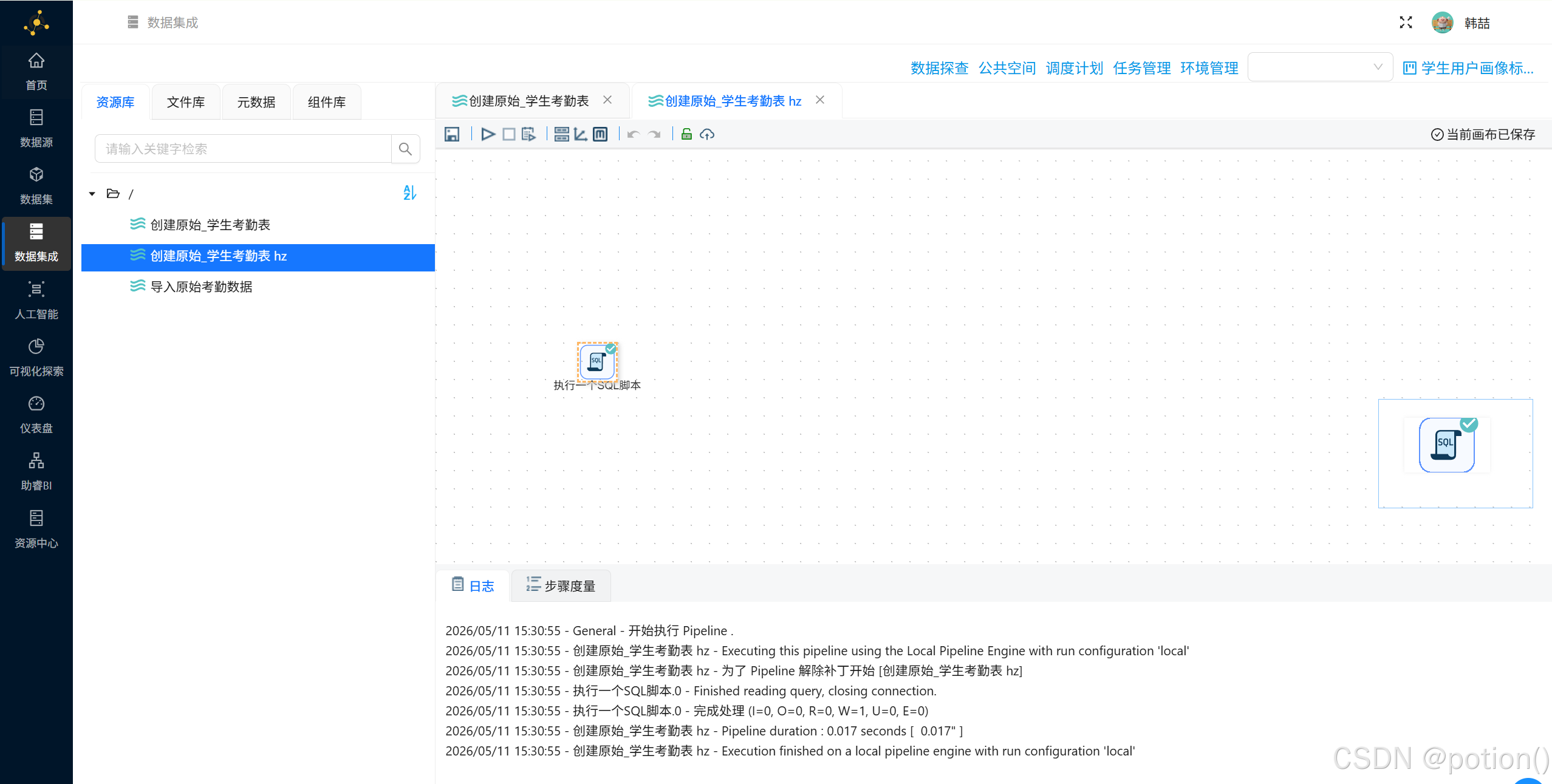Close the 创建原始_学生考勤表 hz editor tab
The width and height of the screenshot is (1552, 784).
pyautogui.click(x=820, y=100)
